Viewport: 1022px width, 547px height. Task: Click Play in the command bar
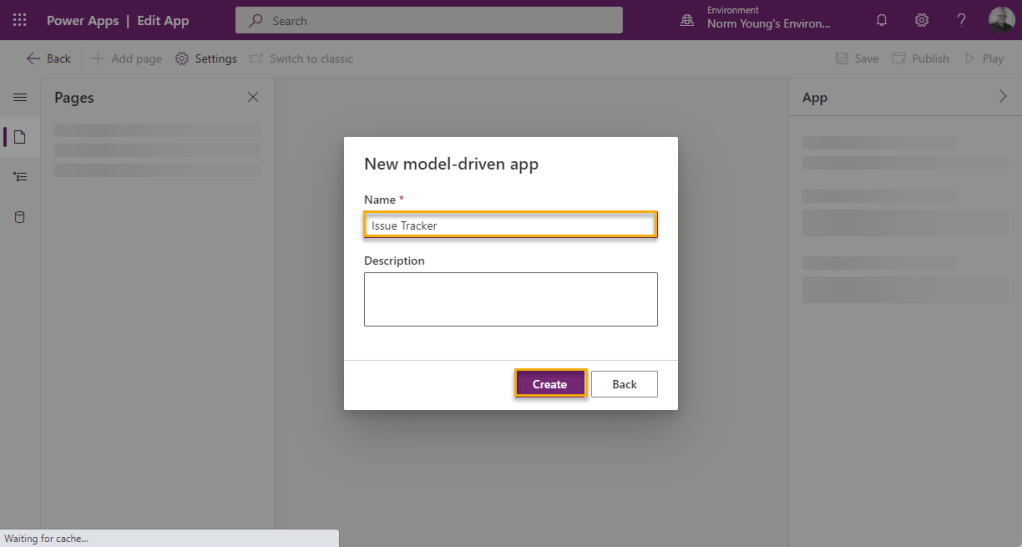coord(984,59)
